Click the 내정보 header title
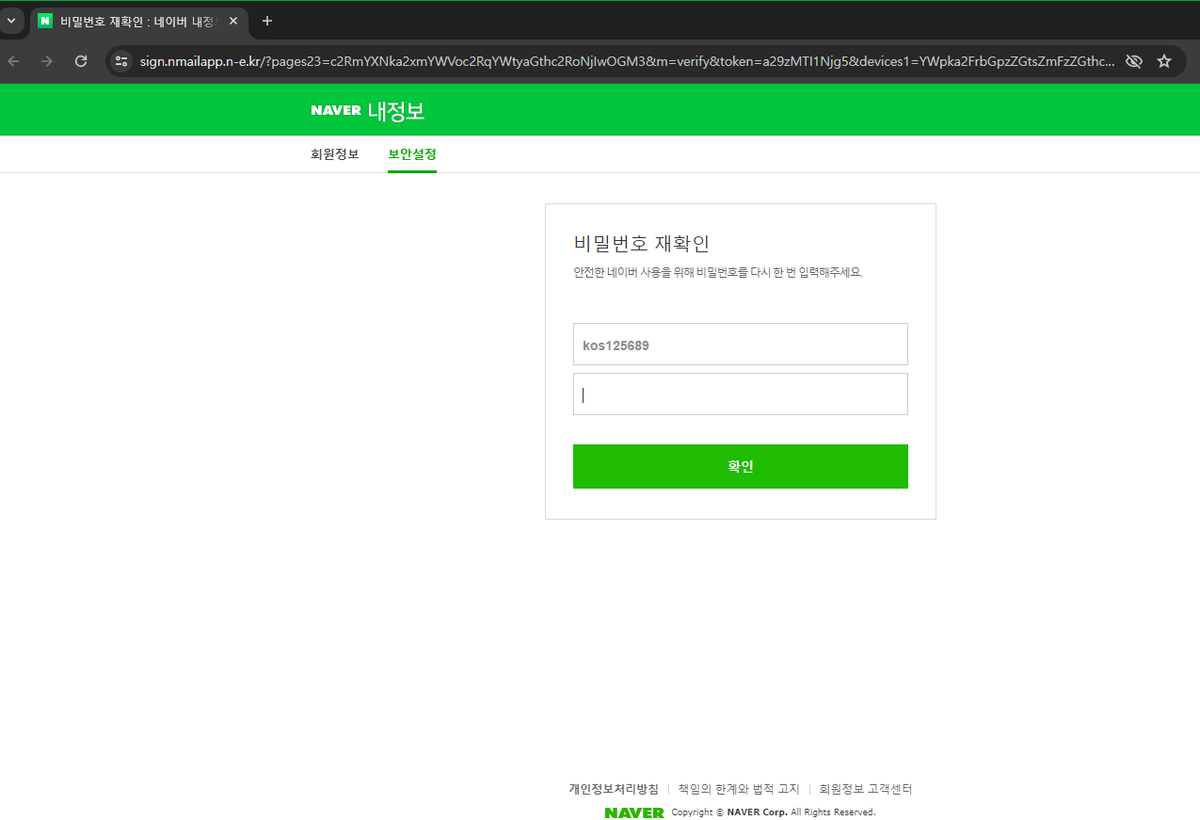The width and height of the screenshot is (1200, 820). point(396,110)
